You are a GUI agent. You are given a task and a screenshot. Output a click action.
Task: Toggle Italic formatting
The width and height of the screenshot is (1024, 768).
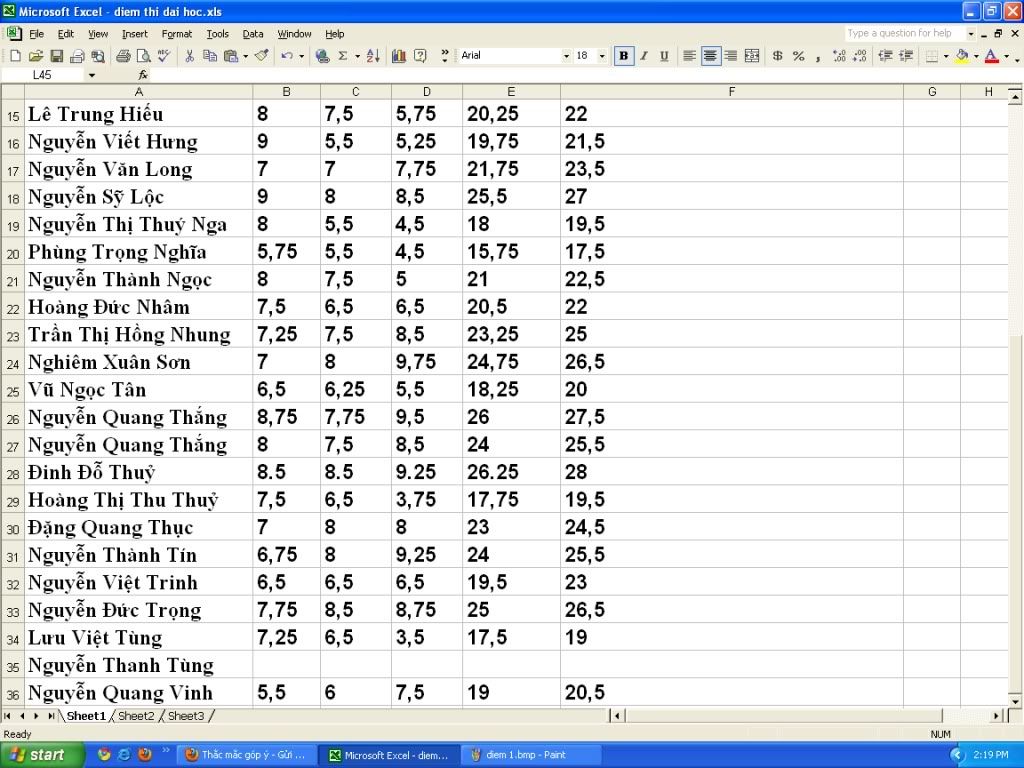644,56
